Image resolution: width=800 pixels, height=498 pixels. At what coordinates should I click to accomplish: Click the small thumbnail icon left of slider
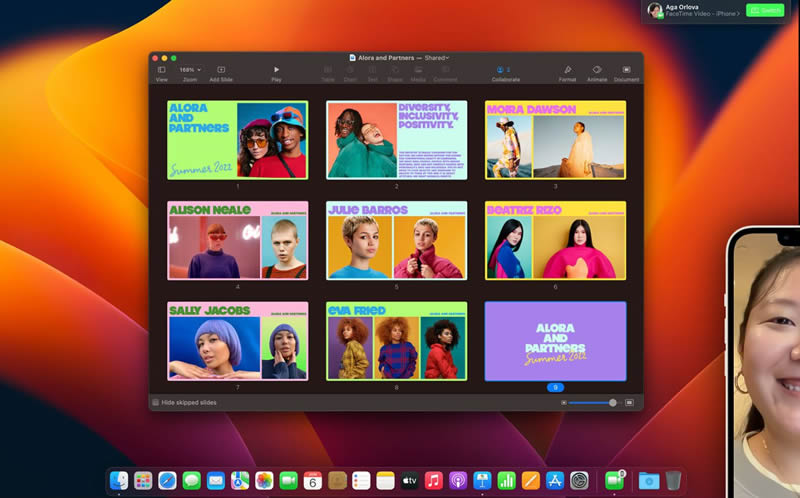pyautogui.click(x=563, y=403)
